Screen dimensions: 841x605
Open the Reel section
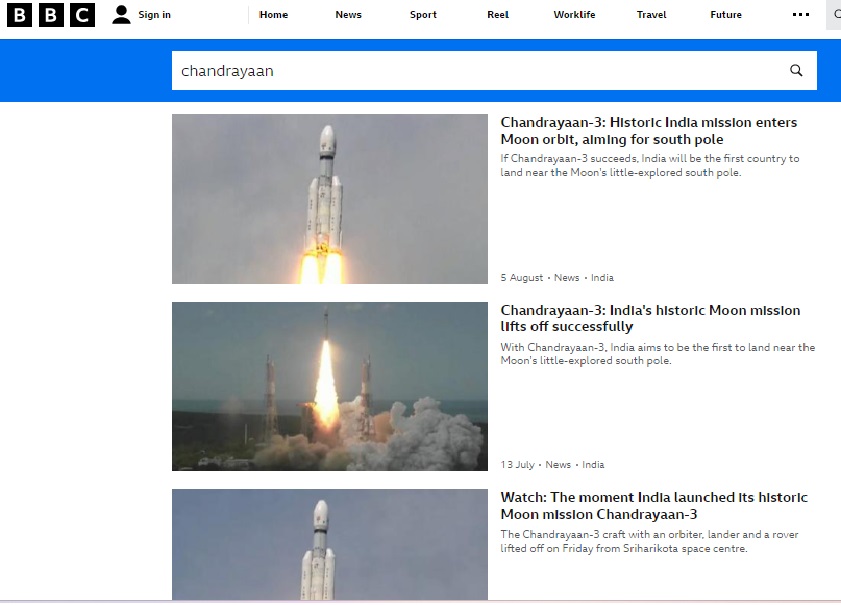click(x=497, y=15)
